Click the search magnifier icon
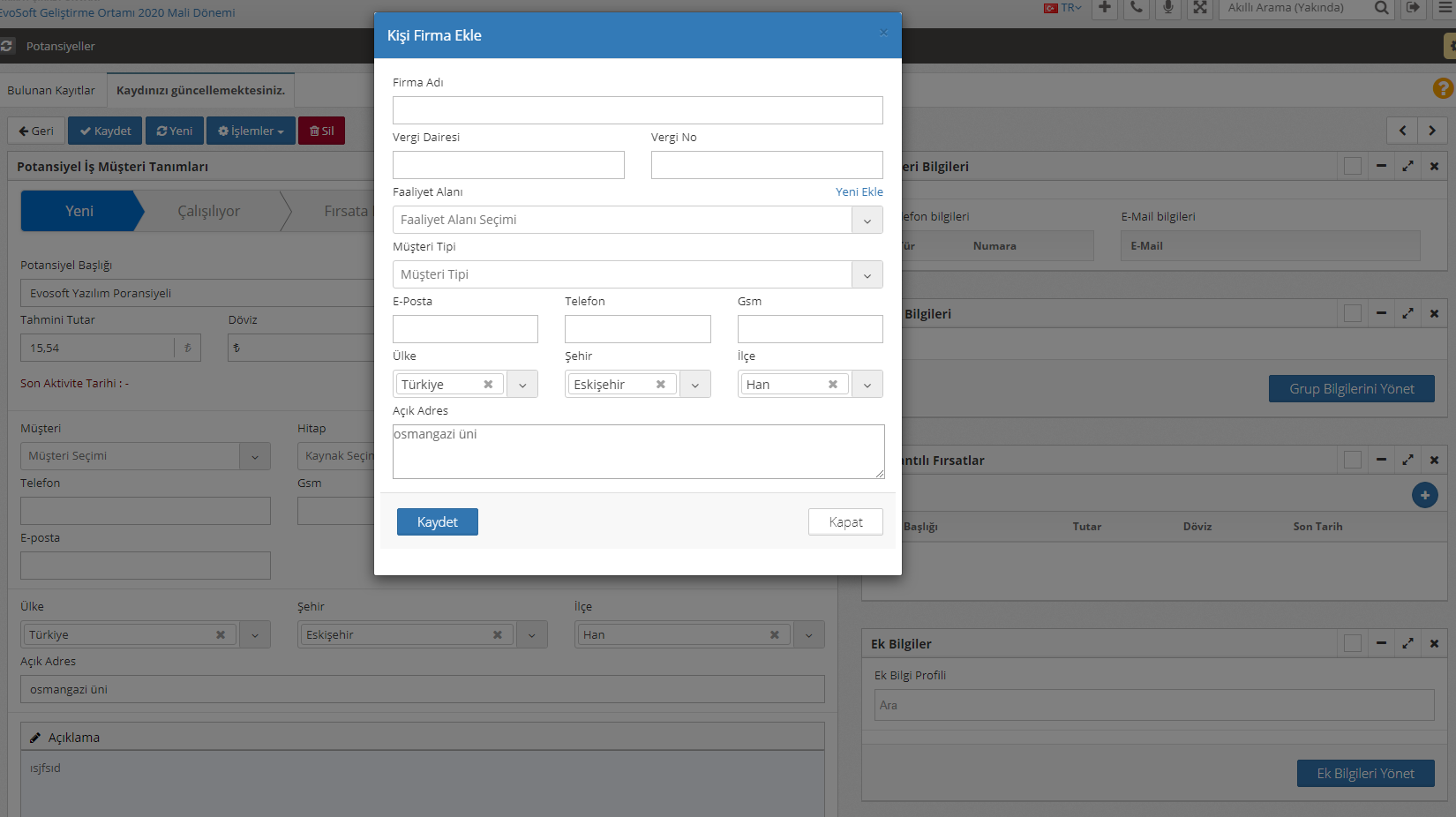This screenshot has height=817, width=1456. [1381, 8]
